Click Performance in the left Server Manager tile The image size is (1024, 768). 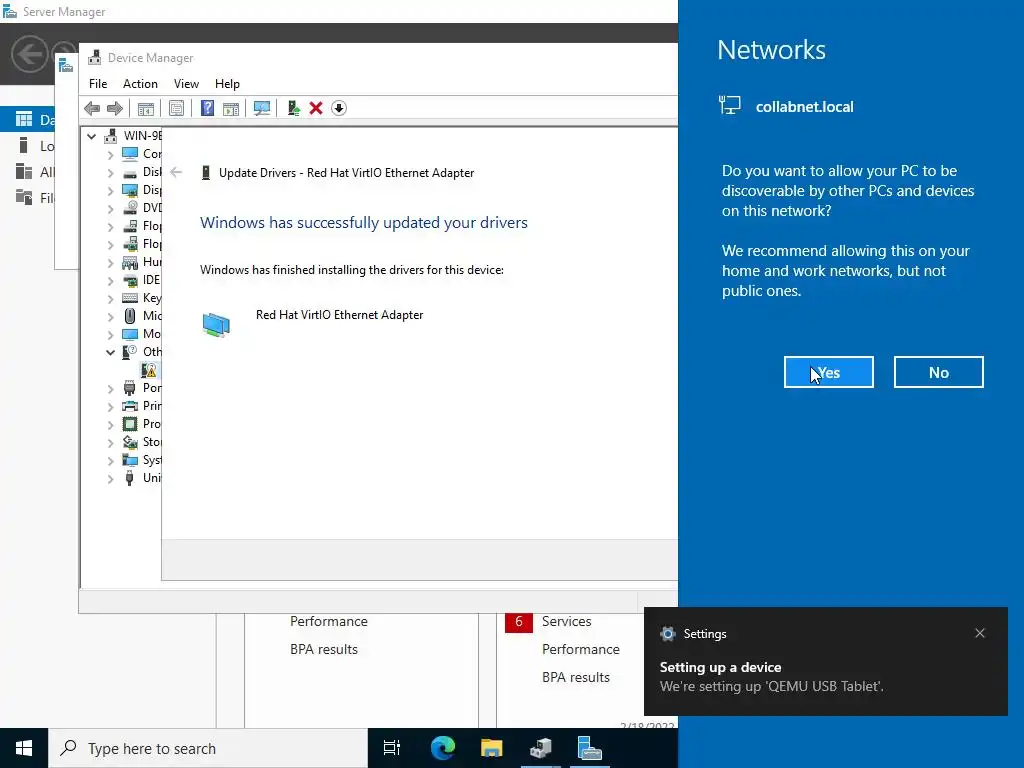tap(328, 621)
